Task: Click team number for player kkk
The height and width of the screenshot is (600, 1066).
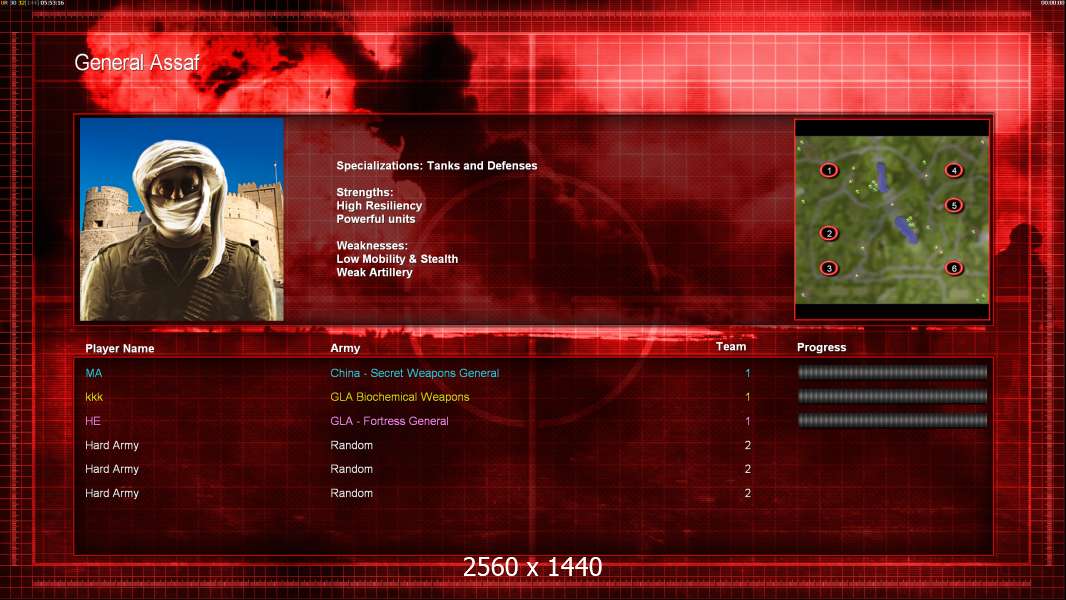Action: (747, 397)
